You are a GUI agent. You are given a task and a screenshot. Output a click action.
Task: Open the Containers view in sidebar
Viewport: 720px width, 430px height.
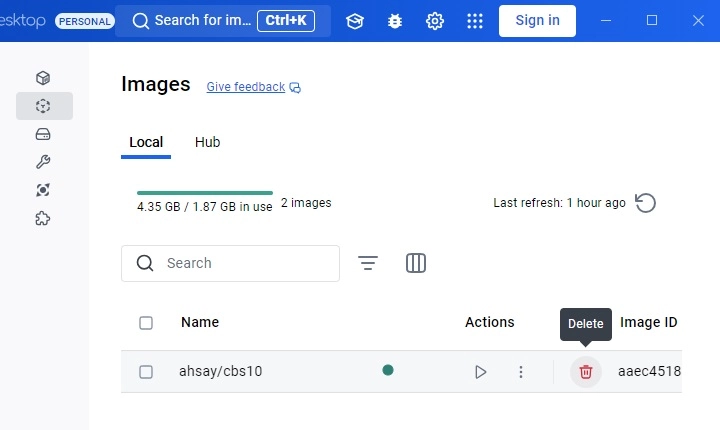pos(43,78)
